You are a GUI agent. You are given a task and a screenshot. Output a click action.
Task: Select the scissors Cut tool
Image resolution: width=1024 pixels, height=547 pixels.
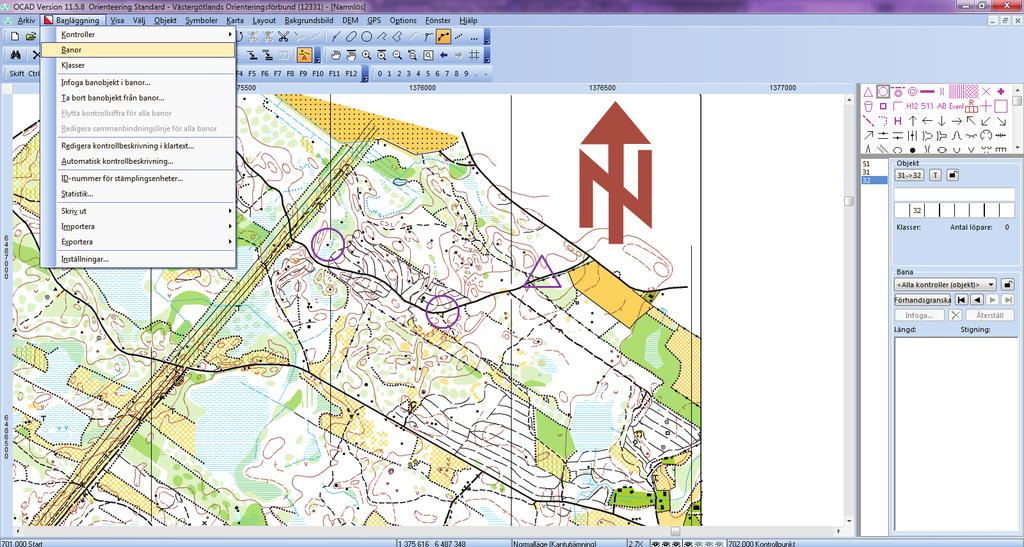pyautogui.click(x=283, y=37)
